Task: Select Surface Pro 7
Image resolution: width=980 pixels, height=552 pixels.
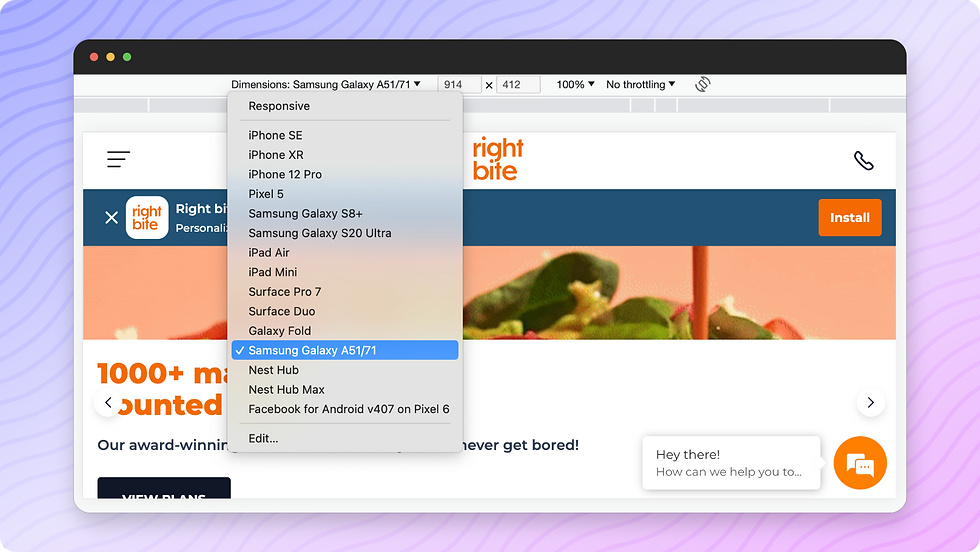Action: 345,292
